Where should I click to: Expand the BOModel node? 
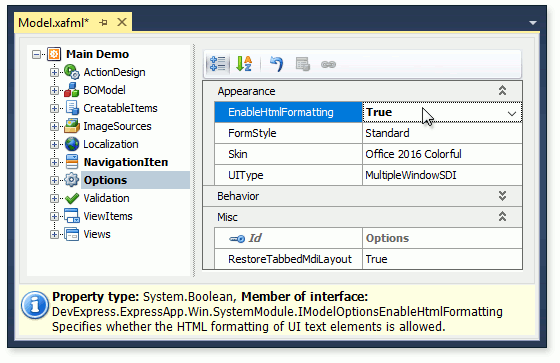(x=54, y=90)
